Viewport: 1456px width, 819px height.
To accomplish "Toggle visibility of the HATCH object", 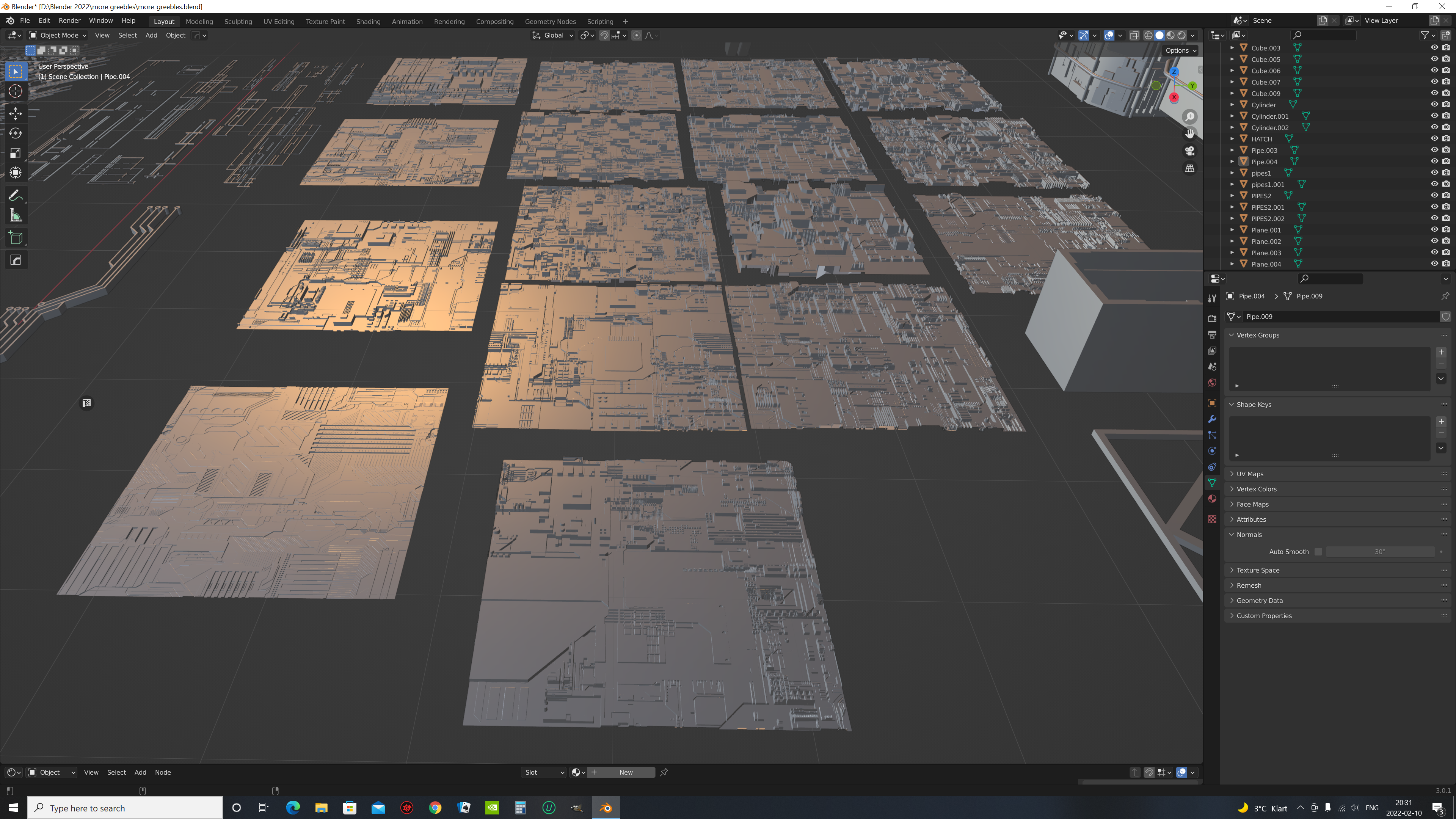I will pyautogui.click(x=1434, y=138).
